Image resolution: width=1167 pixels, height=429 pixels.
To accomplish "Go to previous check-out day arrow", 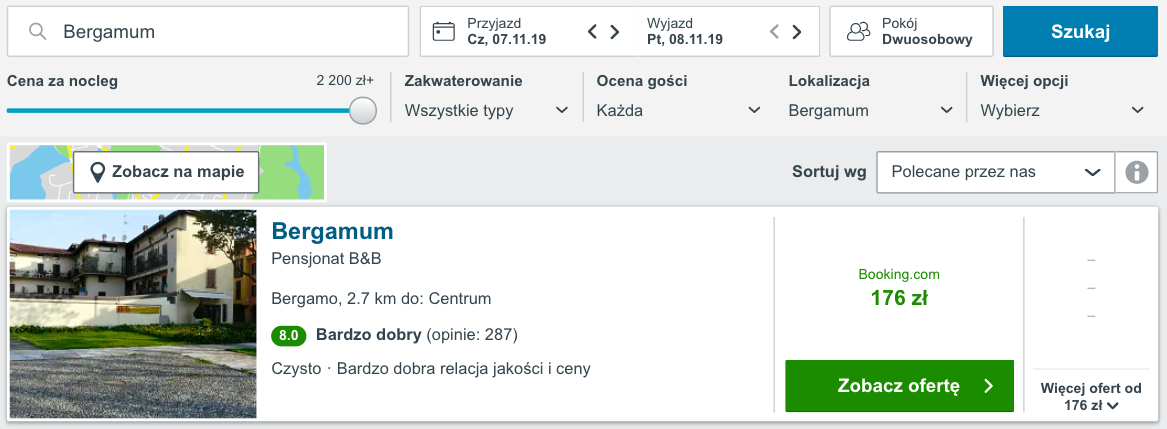I will coord(774,31).
